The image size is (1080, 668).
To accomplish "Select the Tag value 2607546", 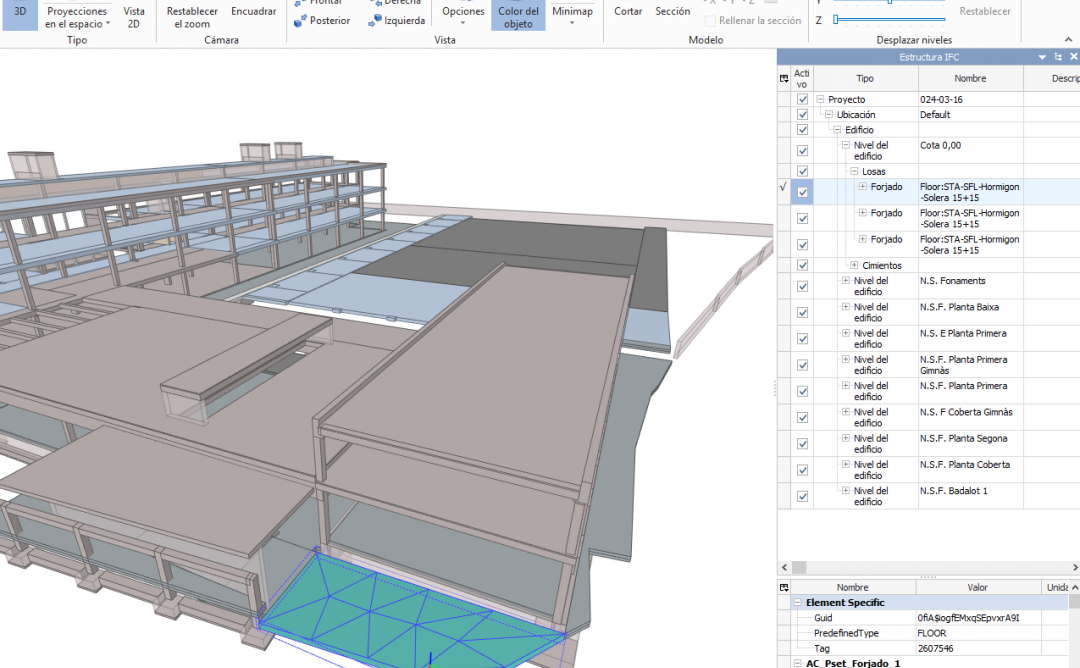I will coord(978,648).
